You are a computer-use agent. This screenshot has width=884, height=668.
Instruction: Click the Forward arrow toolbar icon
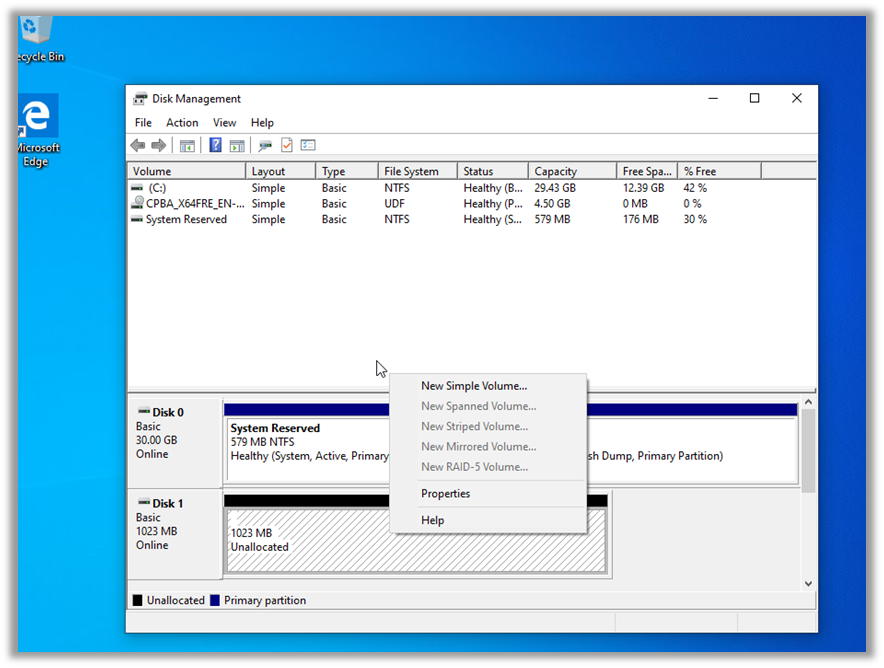[x=159, y=145]
